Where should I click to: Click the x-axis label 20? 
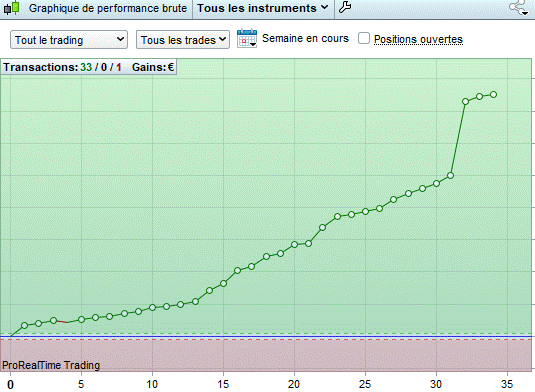tap(294, 384)
